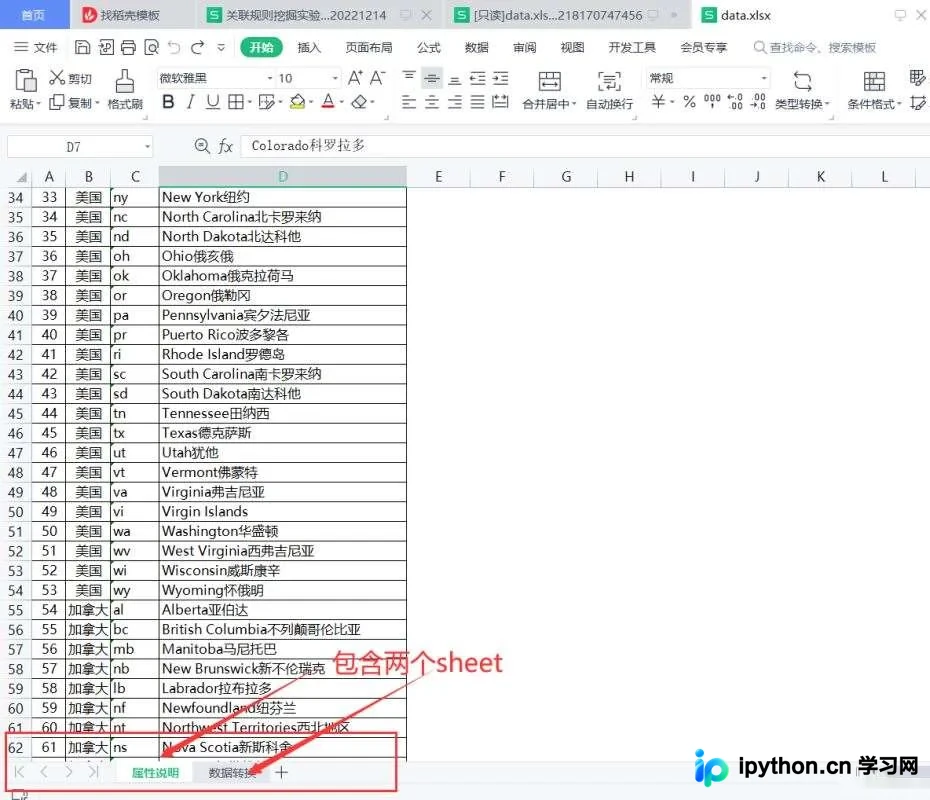This screenshot has width=930, height=800.
Task: Open the Type Conversion menu
Action: coord(802,90)
